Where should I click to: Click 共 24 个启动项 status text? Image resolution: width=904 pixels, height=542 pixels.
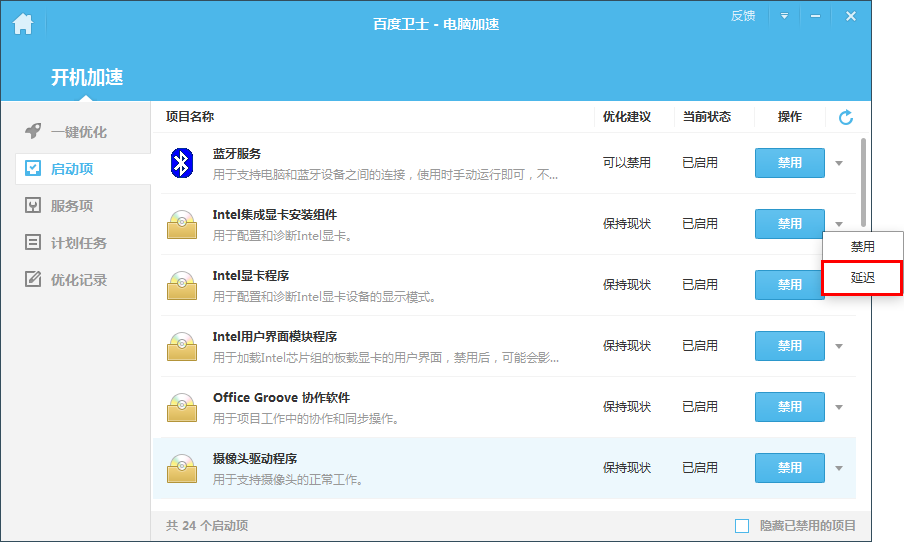207,526
